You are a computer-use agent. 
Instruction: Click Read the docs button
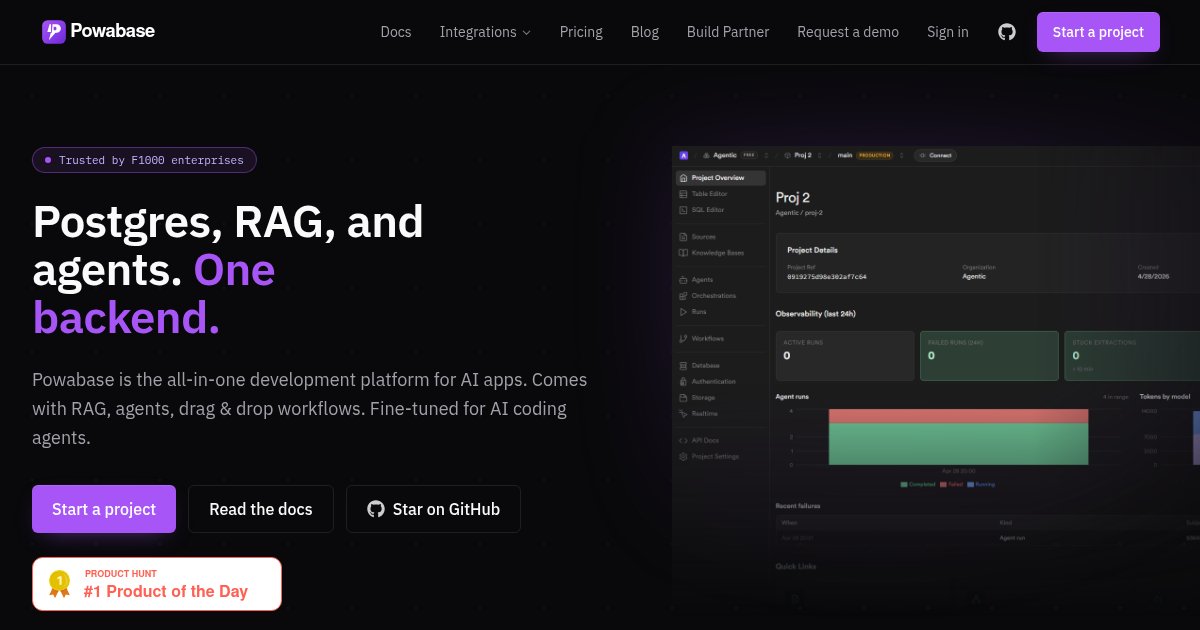(x=261, y=509)
